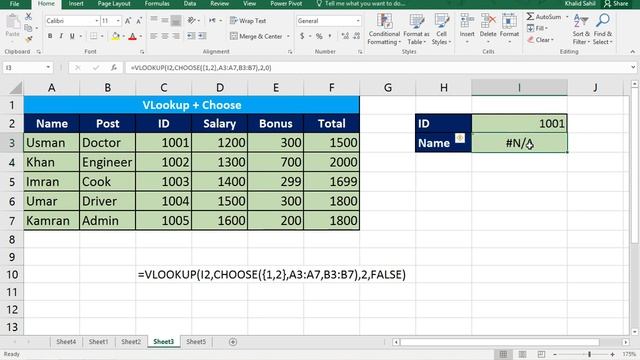Click the error warning smart tag icon
The image size is (640, 360).
[460, 138]
